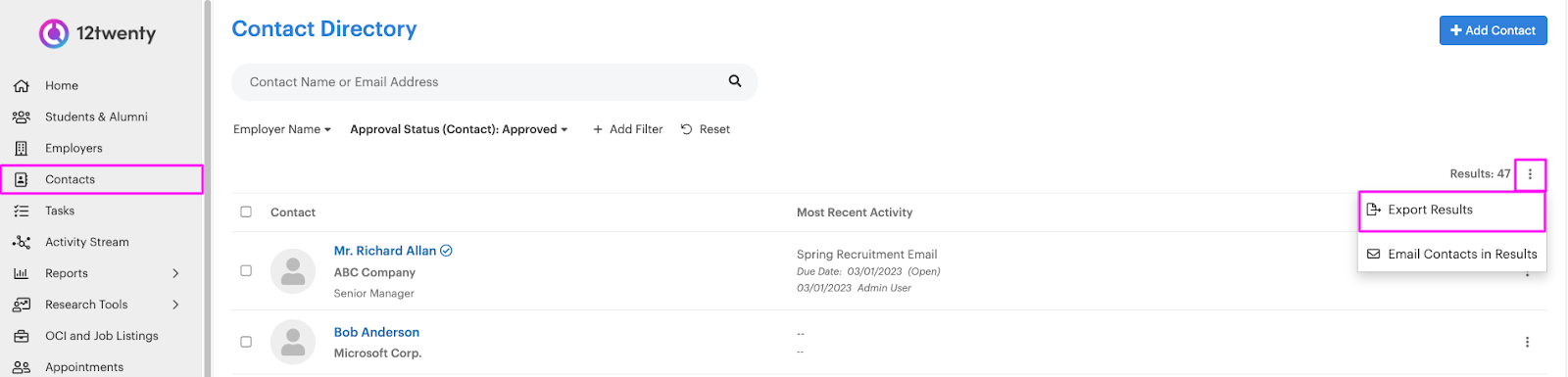Screen dimensions: 1568x377
Task: Click the Tasks checklist icon
Action: (21, 212)
